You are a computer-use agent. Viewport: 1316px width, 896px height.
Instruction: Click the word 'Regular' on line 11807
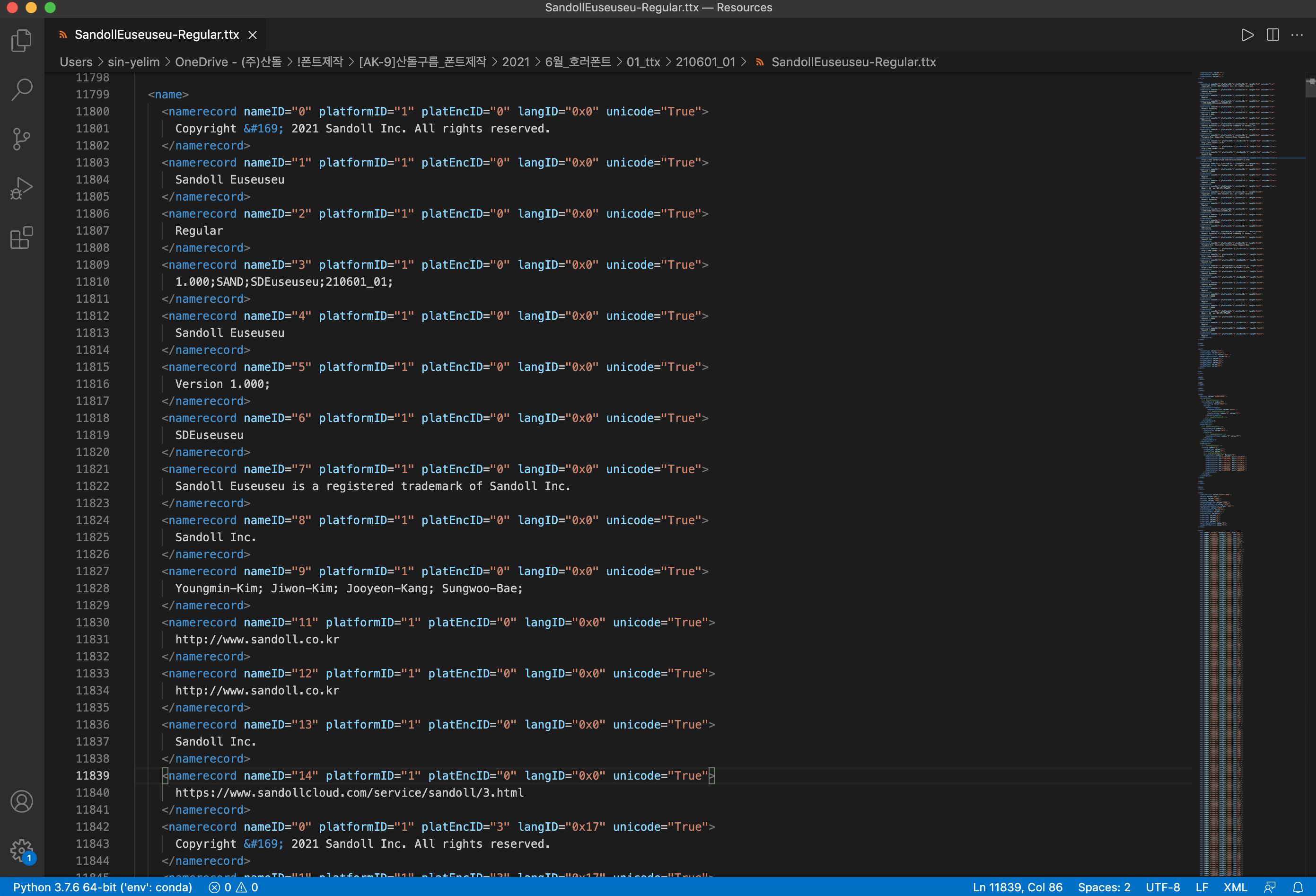point(199,230)
